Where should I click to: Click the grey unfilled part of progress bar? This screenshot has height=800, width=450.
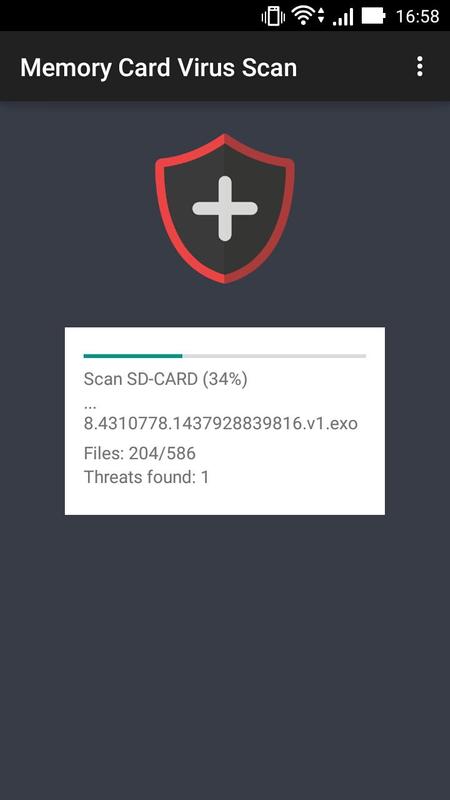pos(274,356)
